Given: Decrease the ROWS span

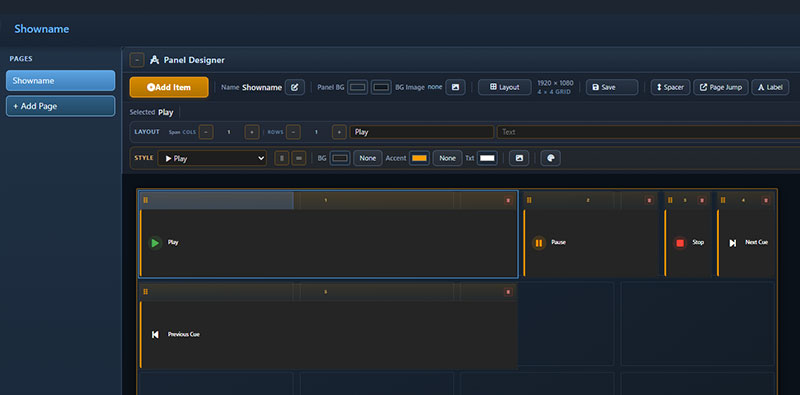Looking at the screenshot, I should pos(293,132).
